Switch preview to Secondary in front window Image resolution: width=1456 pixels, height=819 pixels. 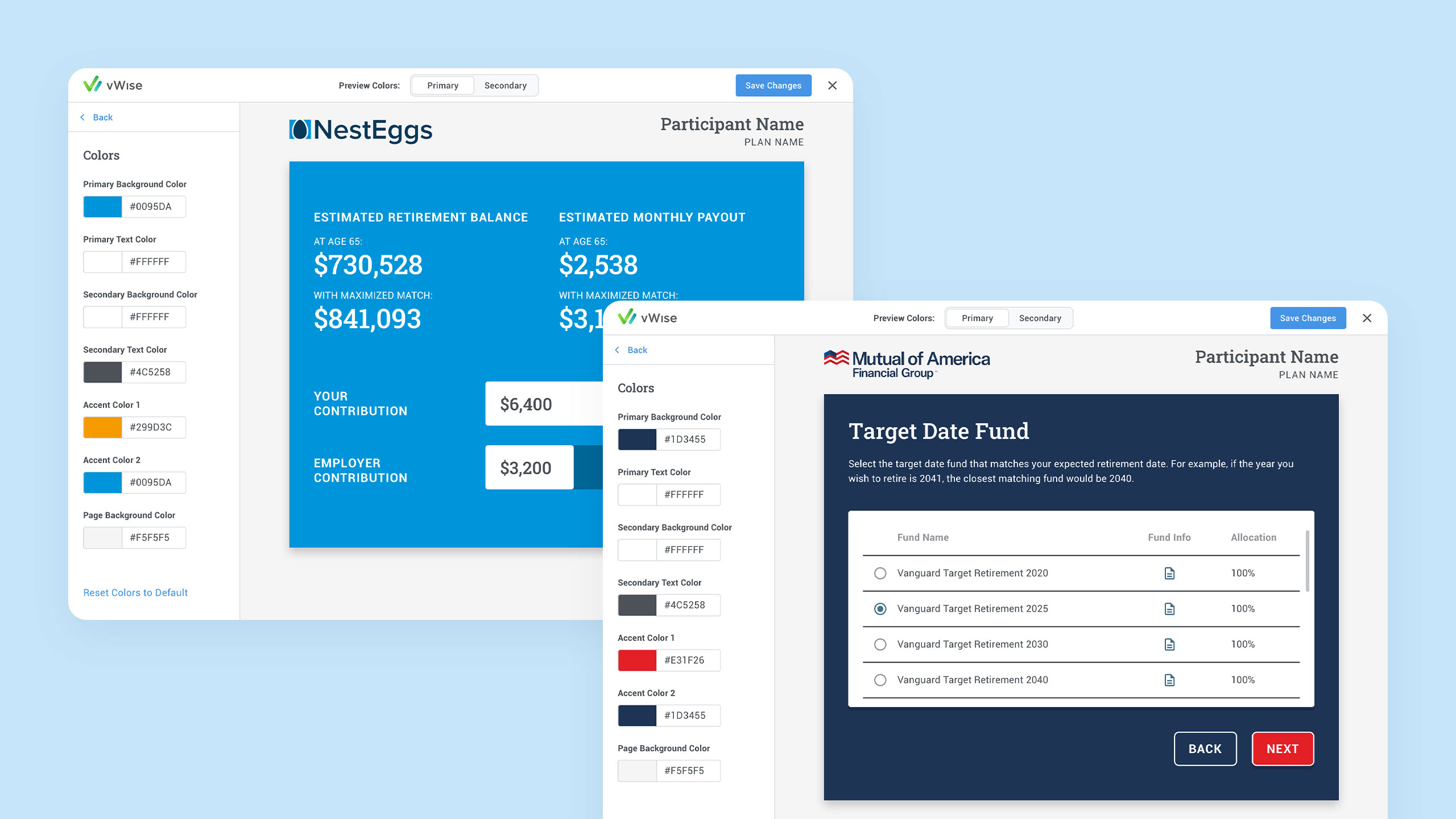coord(1040,318)
